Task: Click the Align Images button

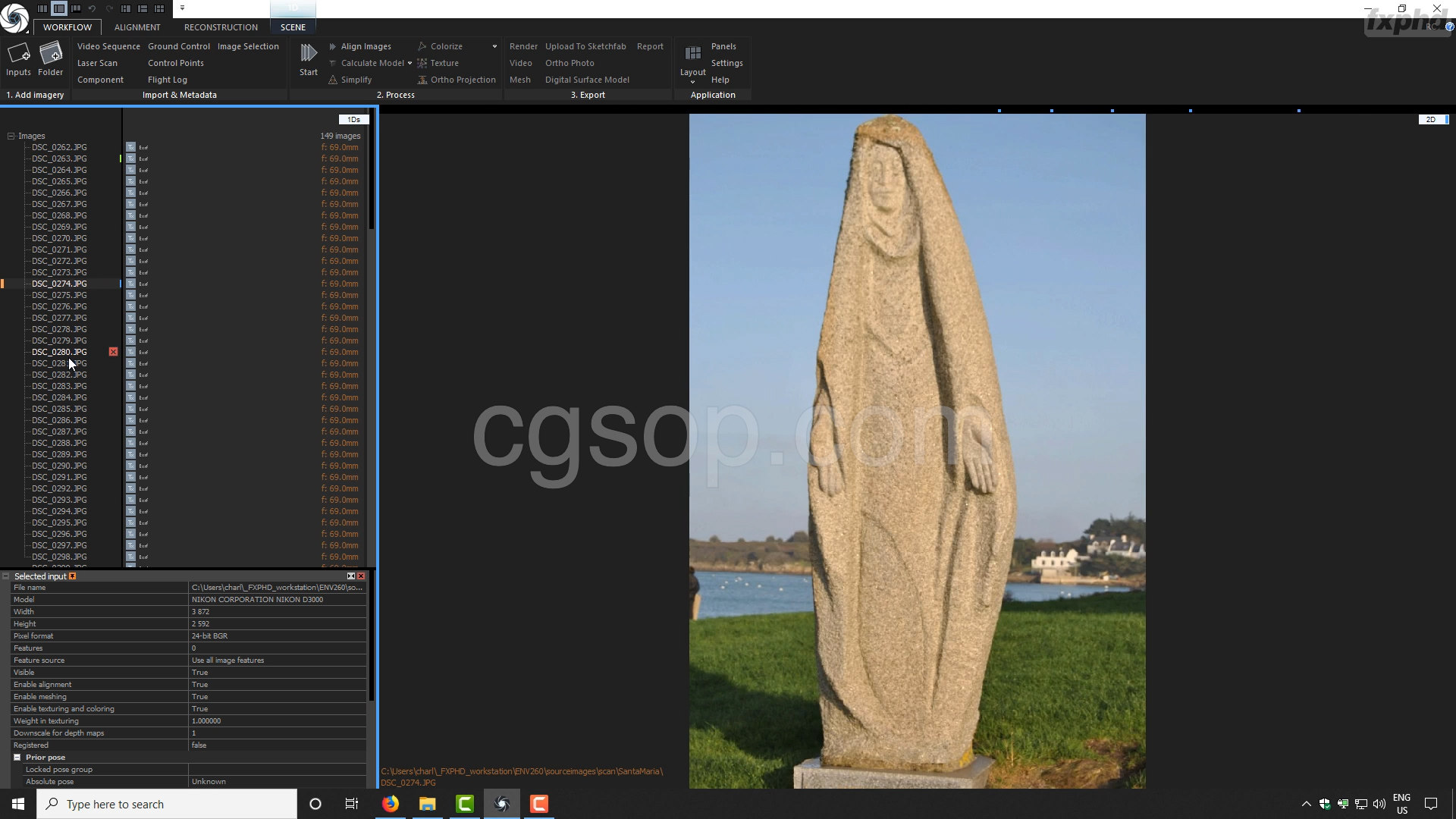Action: tap(366, 46)
